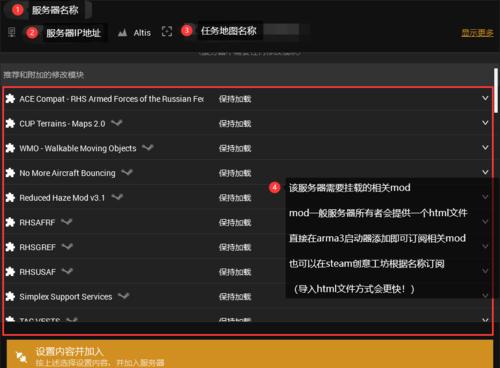Viewport: 500px width, 368px height.
Task: Click the mod list vertical scrollbar
Action: coord(496,91)
